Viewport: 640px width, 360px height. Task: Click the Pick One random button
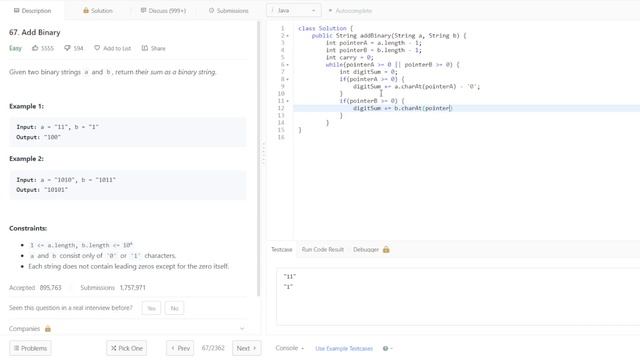point(127,348)
